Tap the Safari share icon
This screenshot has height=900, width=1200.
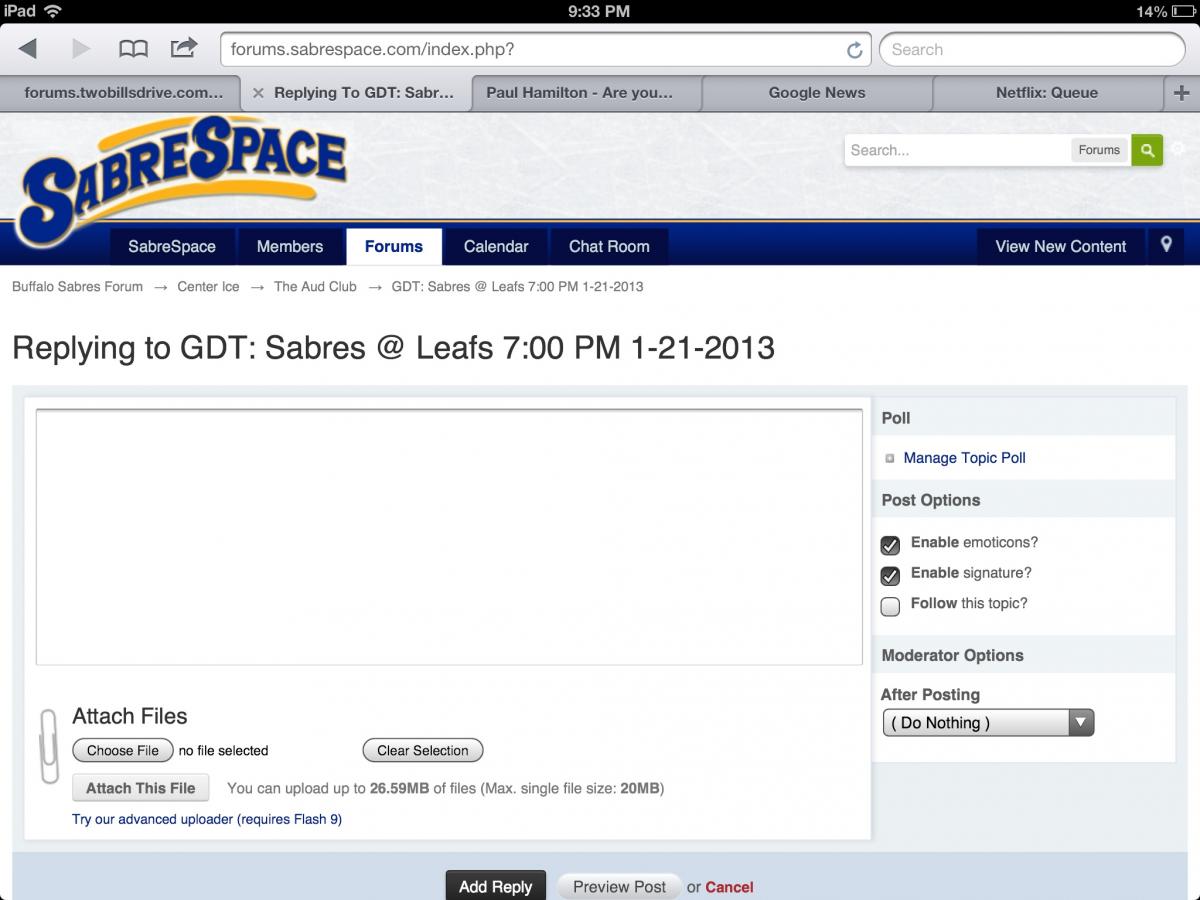[x=184, y=48]
